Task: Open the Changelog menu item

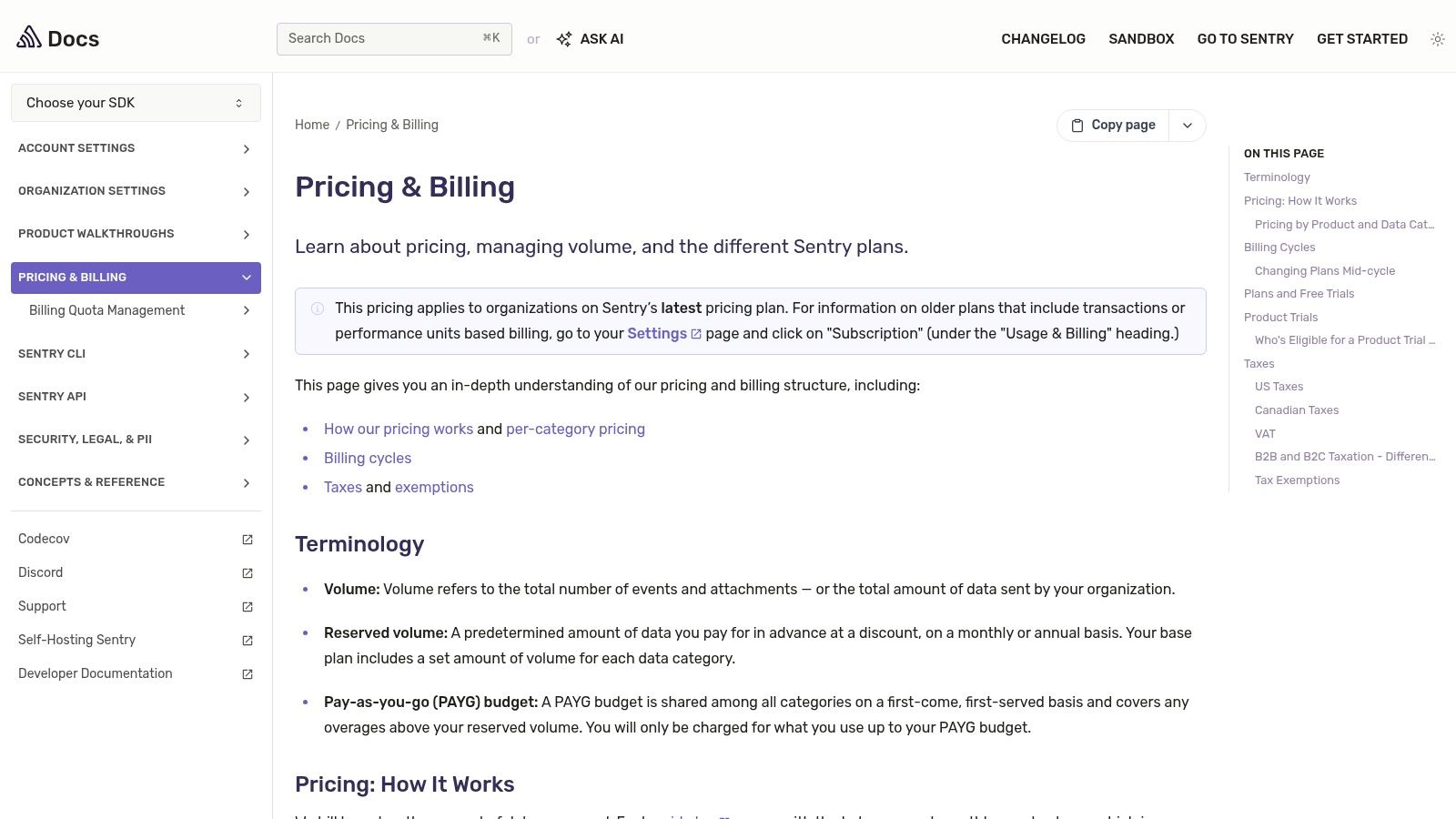Action: click(1043, 39)
